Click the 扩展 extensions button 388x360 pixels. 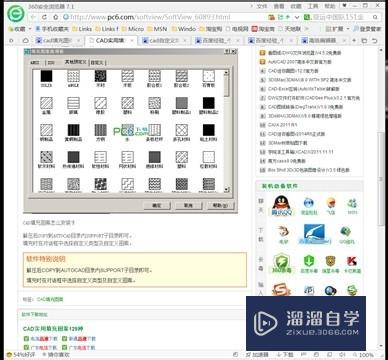334,29
